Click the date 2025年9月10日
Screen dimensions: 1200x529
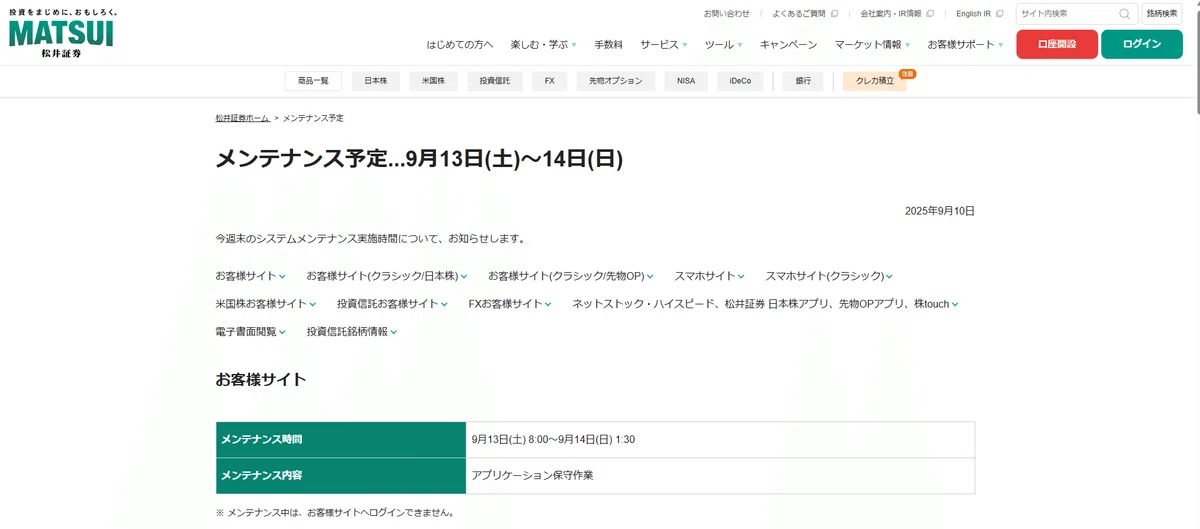coord(939,211)
